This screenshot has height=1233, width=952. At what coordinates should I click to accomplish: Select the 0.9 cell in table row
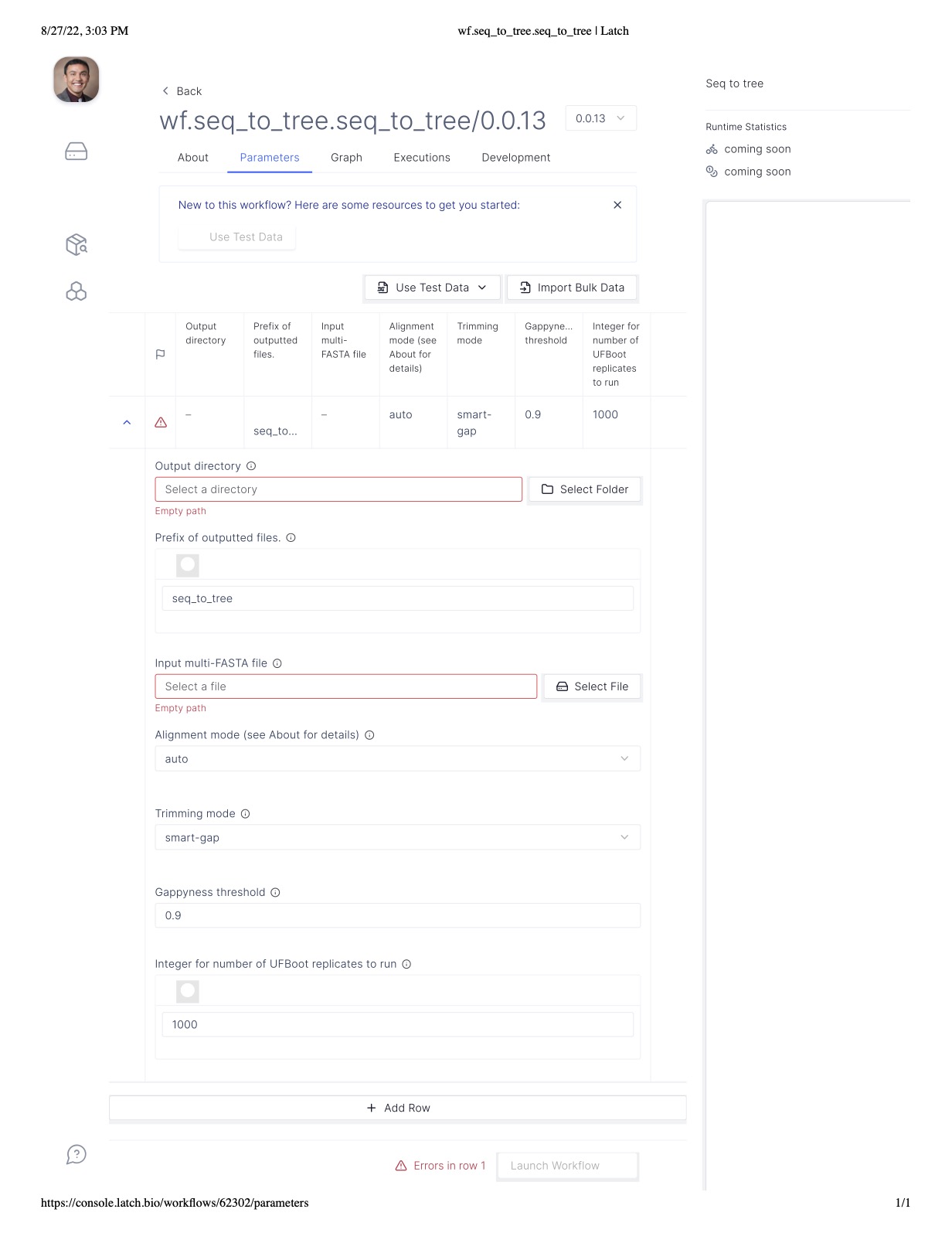[x=549, y=422]
